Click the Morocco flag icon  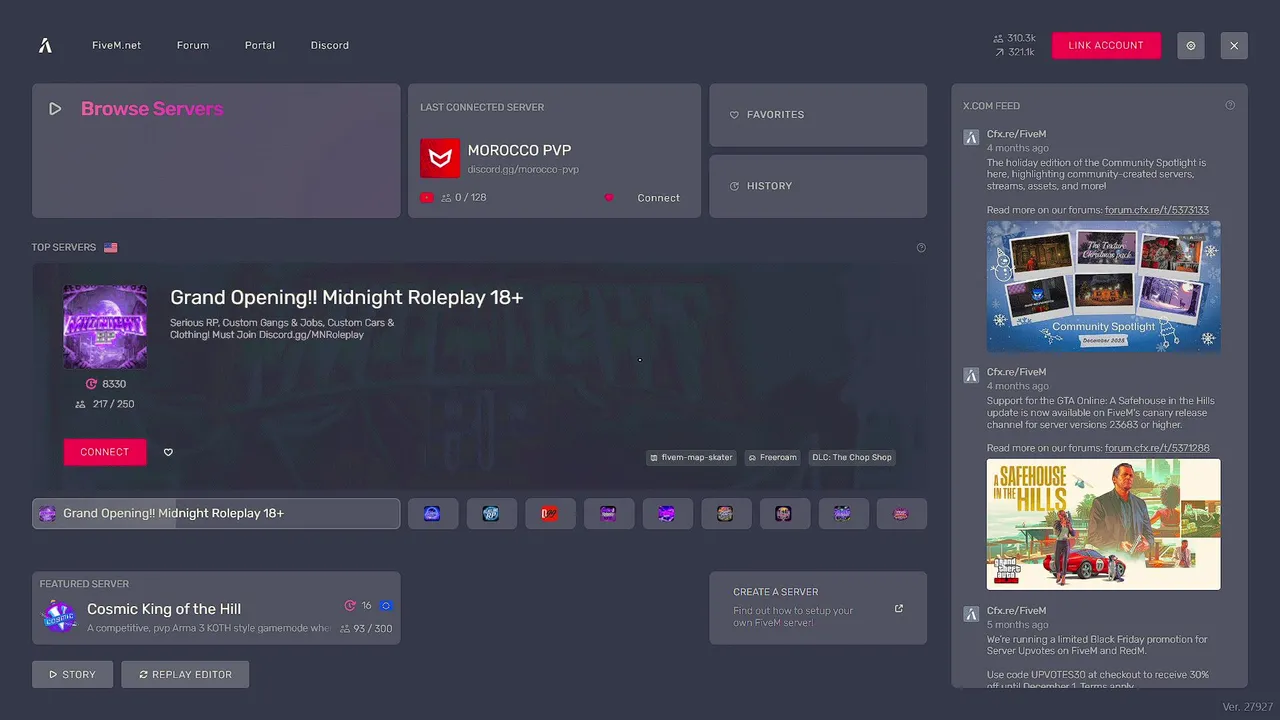click(427, 198)
